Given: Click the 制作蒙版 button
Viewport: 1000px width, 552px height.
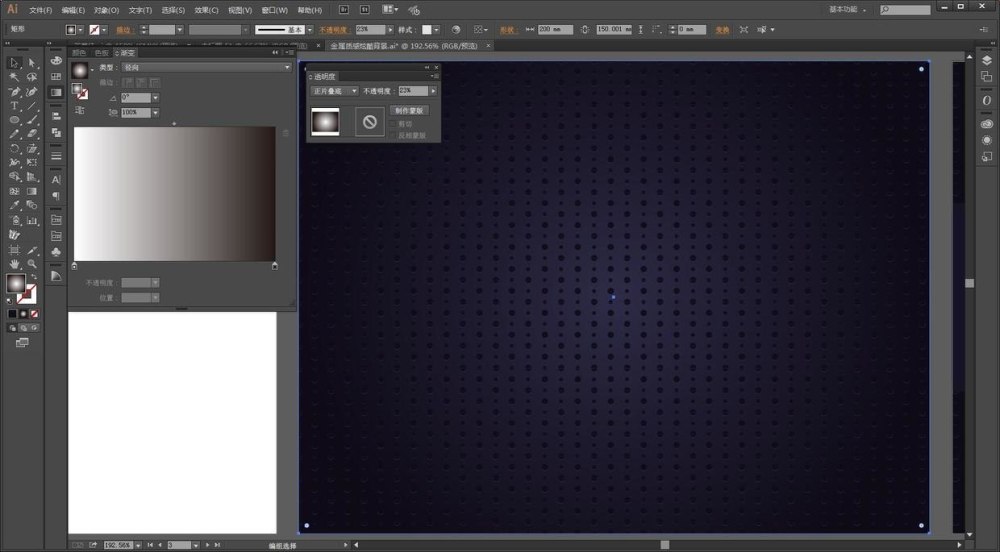Looking at the screenshot, I should tap(410, 111).
